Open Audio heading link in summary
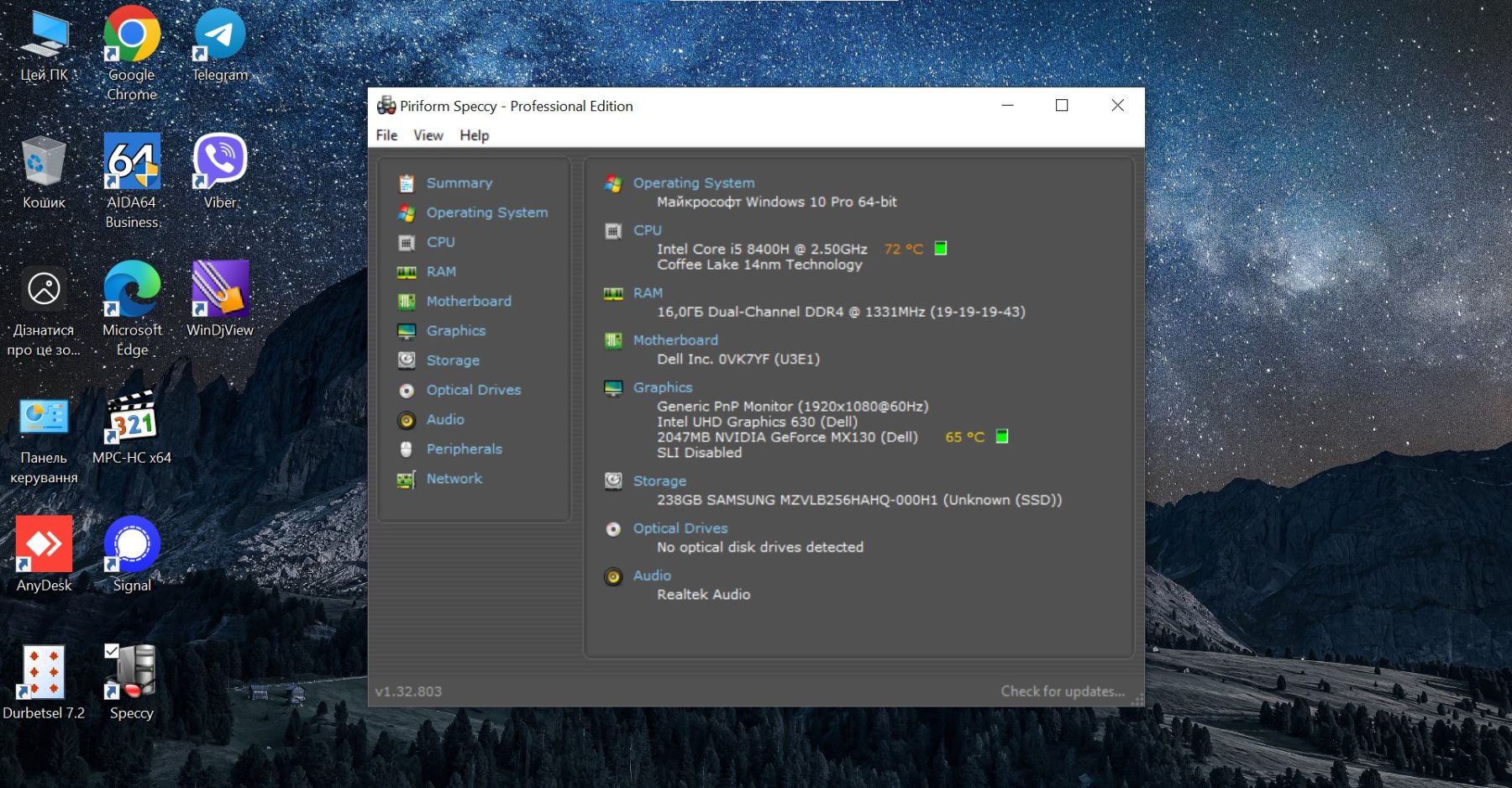The image size is (1512, 788). (652, 575)
